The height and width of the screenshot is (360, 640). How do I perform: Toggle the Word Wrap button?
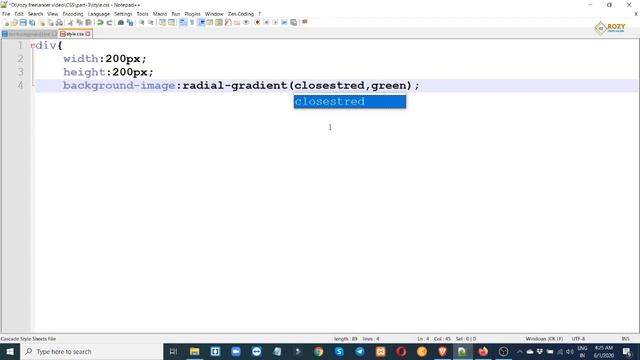tap(183, 22)
